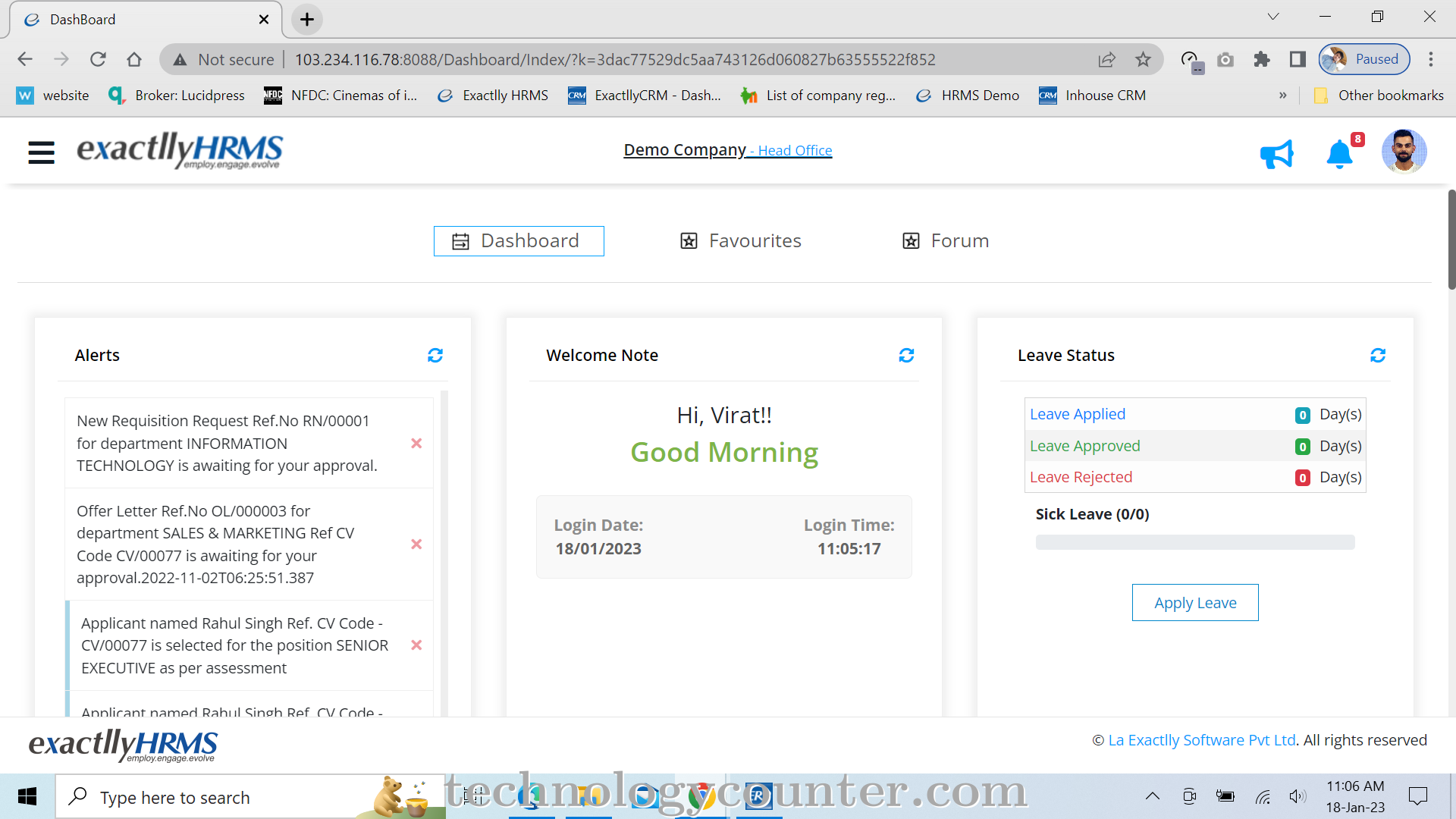Click the address bar URL field

[615, 59]
